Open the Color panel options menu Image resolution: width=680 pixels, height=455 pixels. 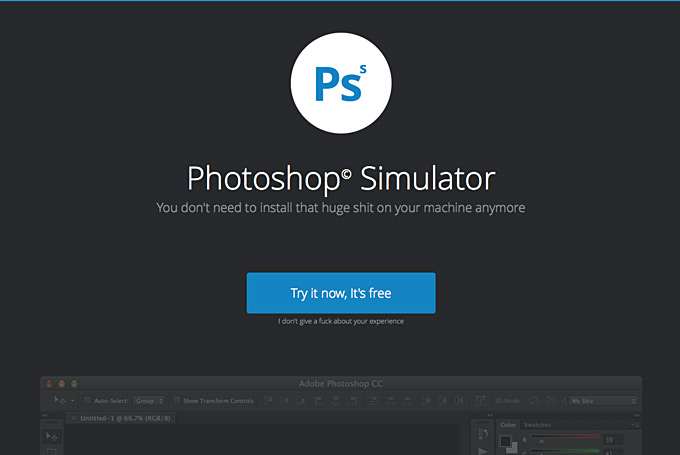point(636,425)
